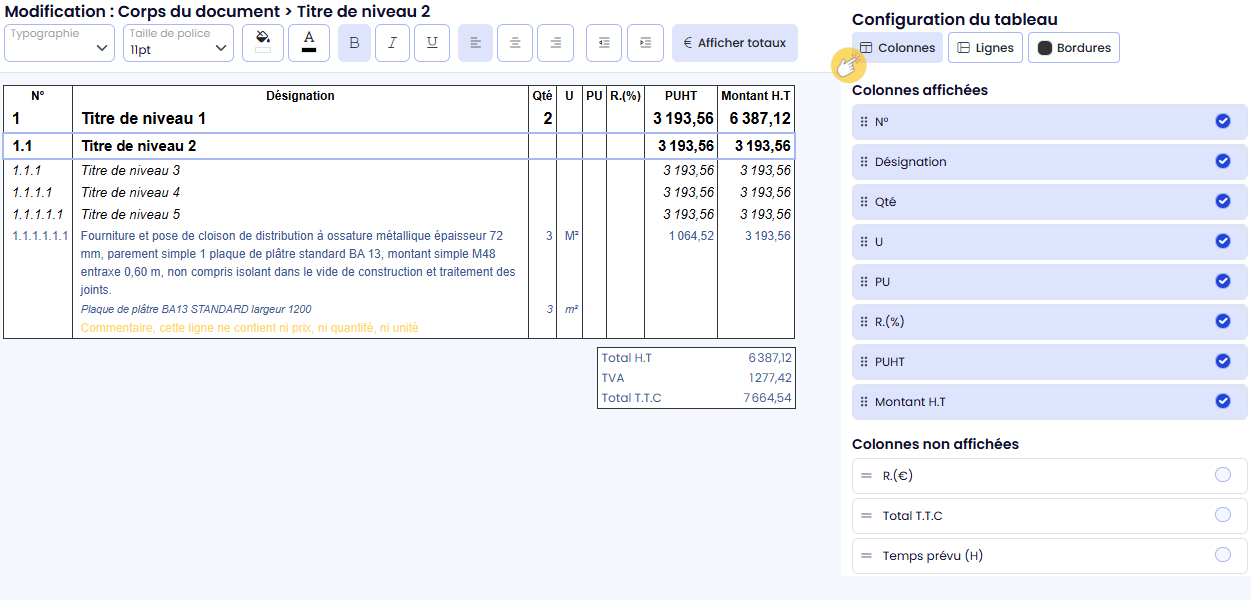Decrease the indent level
The image size is (1252, 600).
point(604,43)
